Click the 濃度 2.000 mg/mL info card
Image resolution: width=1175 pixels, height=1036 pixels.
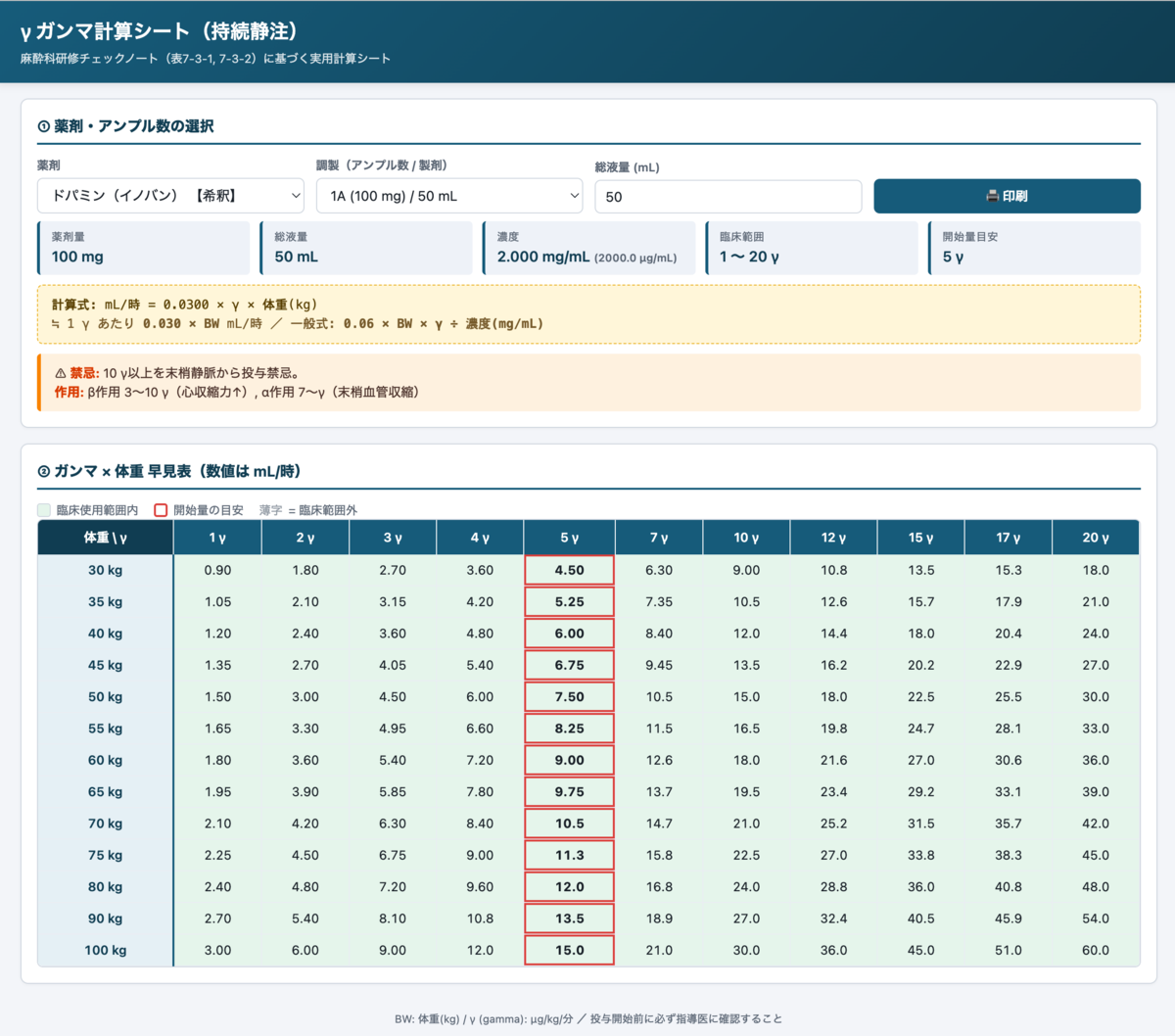588,248
